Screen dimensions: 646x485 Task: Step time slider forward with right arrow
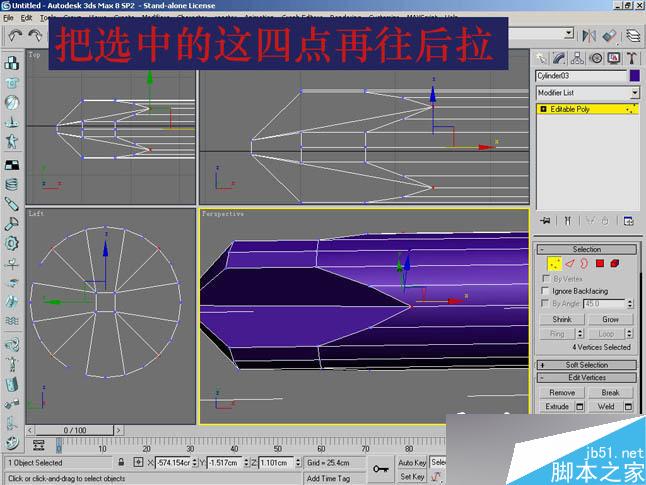point(118,430)
